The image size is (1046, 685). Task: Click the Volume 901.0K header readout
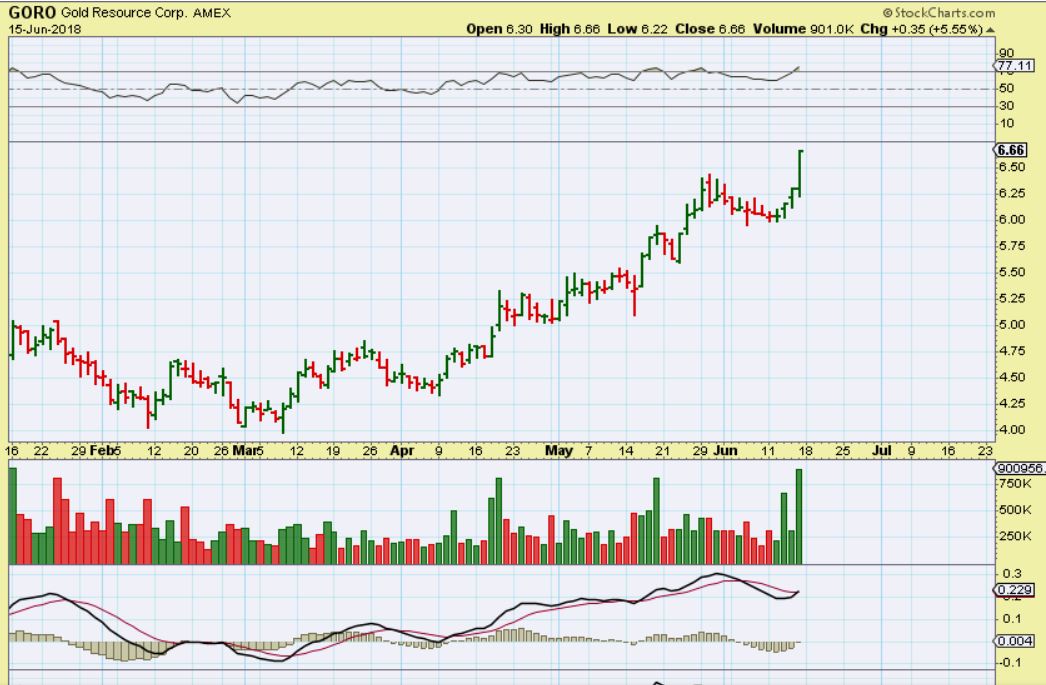[805, 29]
